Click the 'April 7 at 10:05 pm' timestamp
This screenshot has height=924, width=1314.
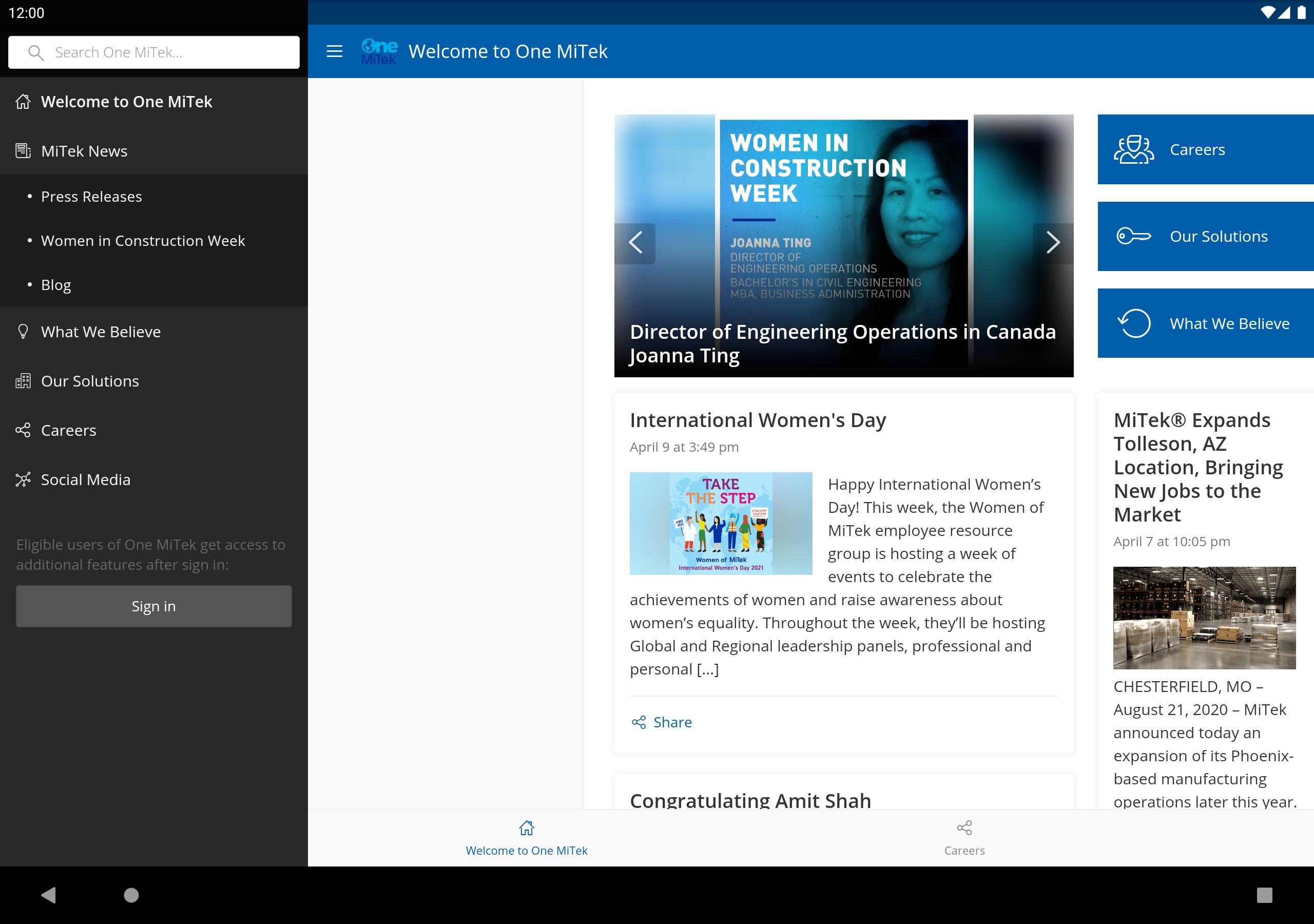click(1172, 542)
